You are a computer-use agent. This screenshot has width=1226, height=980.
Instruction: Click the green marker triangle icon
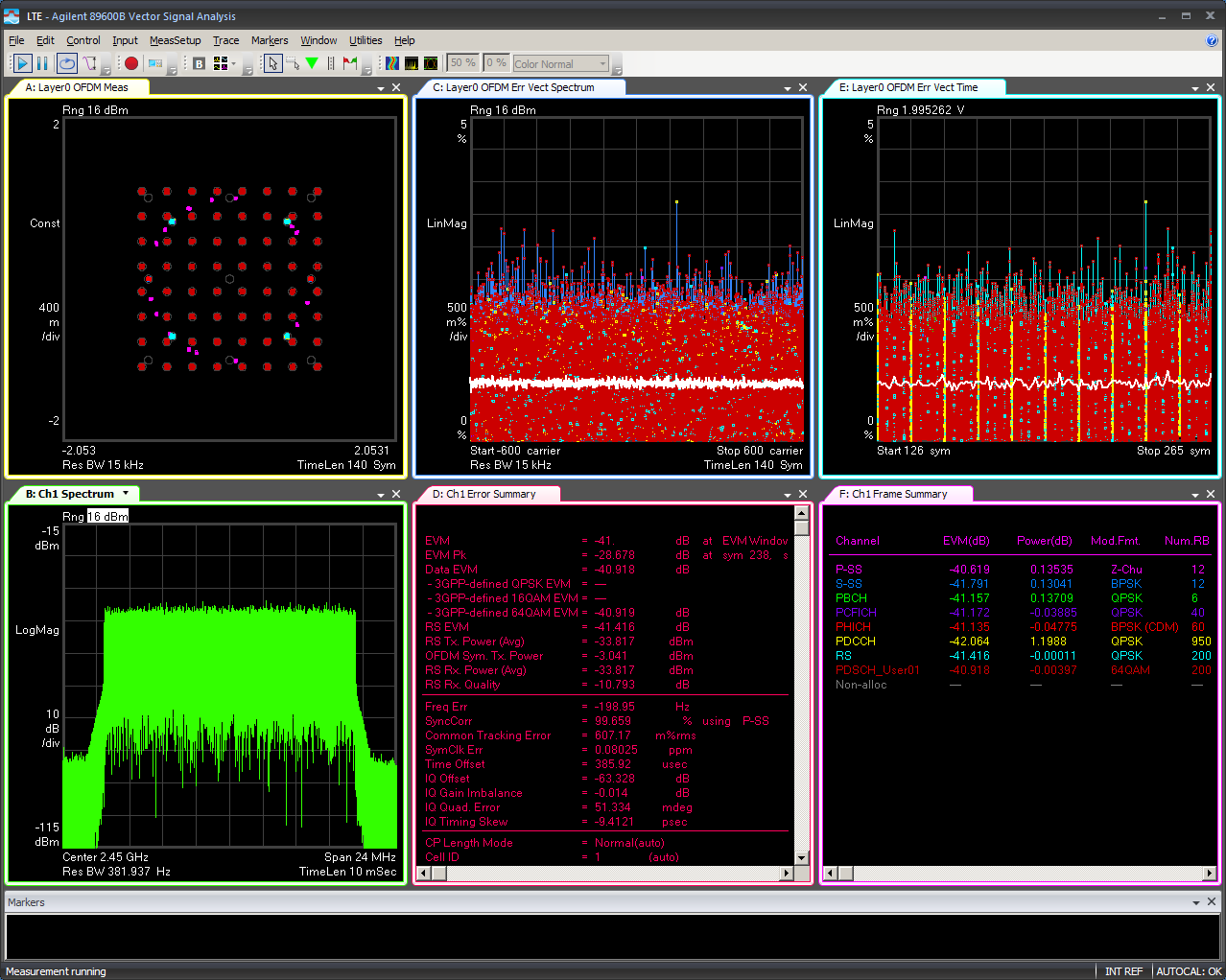(x=312, y=63)
